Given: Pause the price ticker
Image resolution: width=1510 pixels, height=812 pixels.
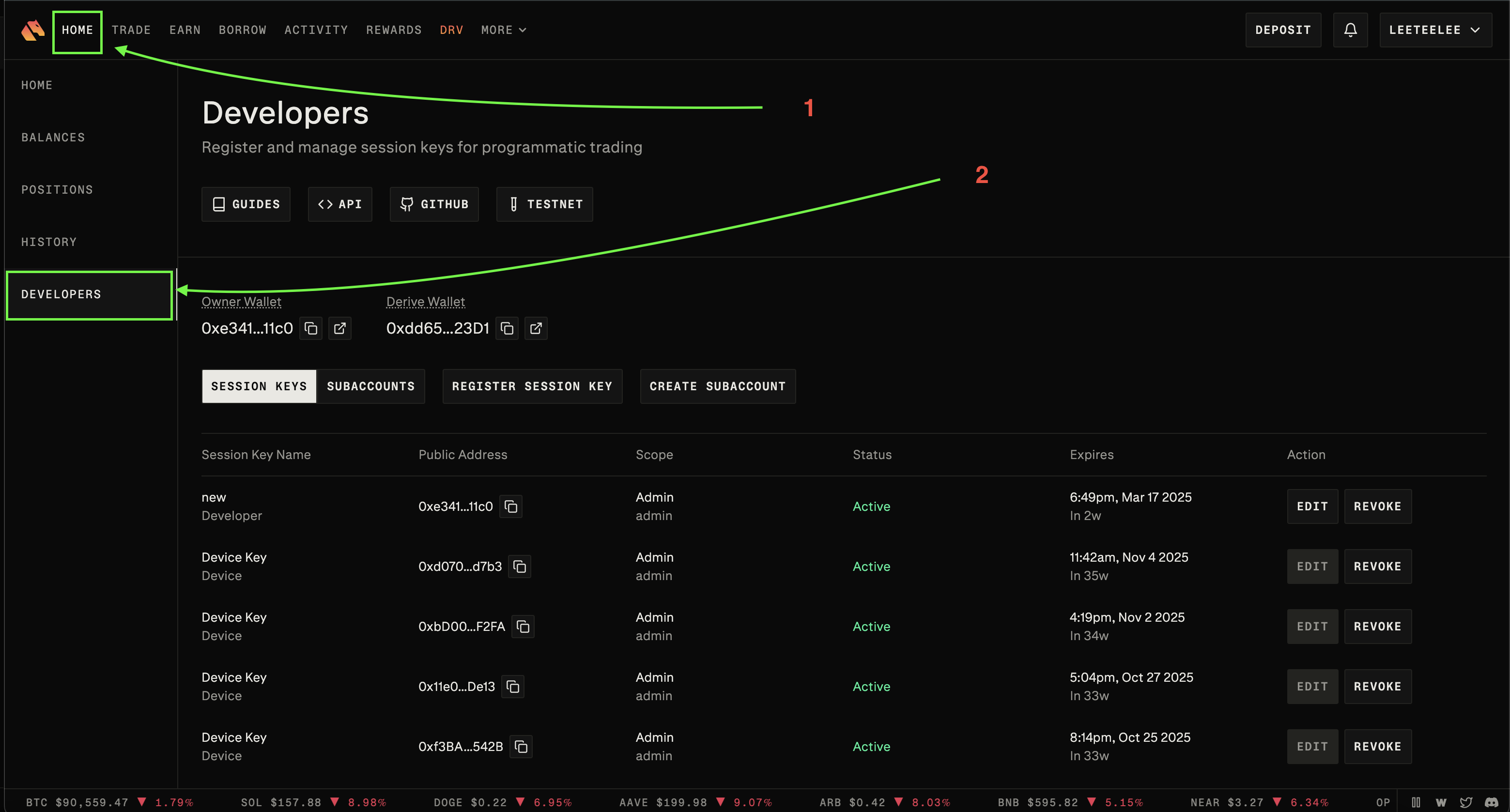Looking at the screenshot, I should tap(1416, 802).
